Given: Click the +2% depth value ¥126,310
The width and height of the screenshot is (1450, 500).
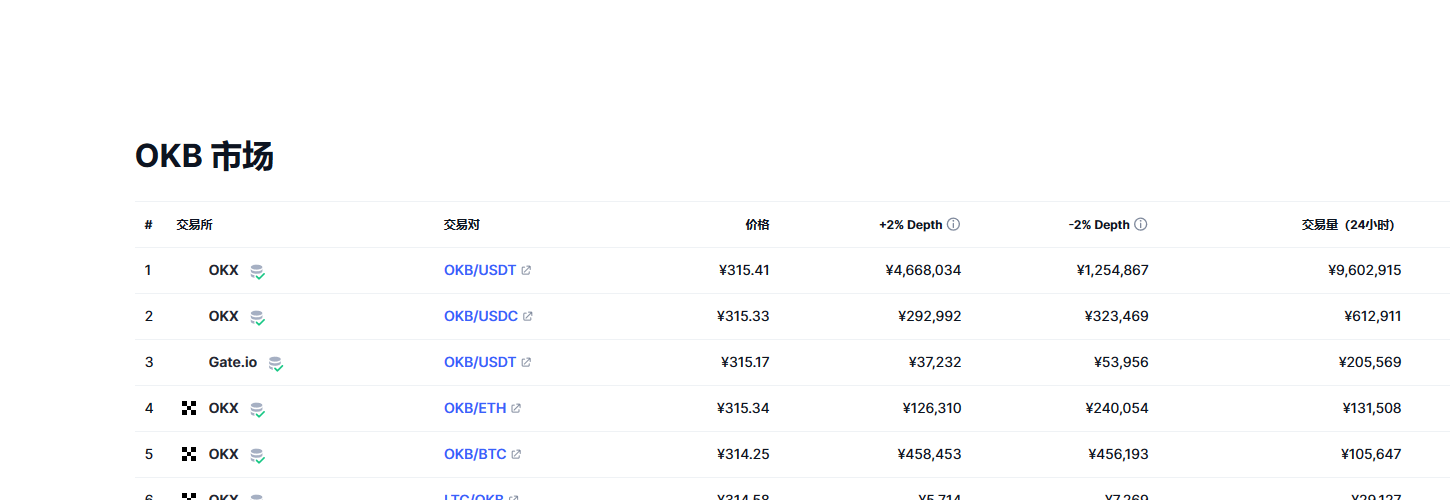Looking at the screenshot, I should [932, 408].
